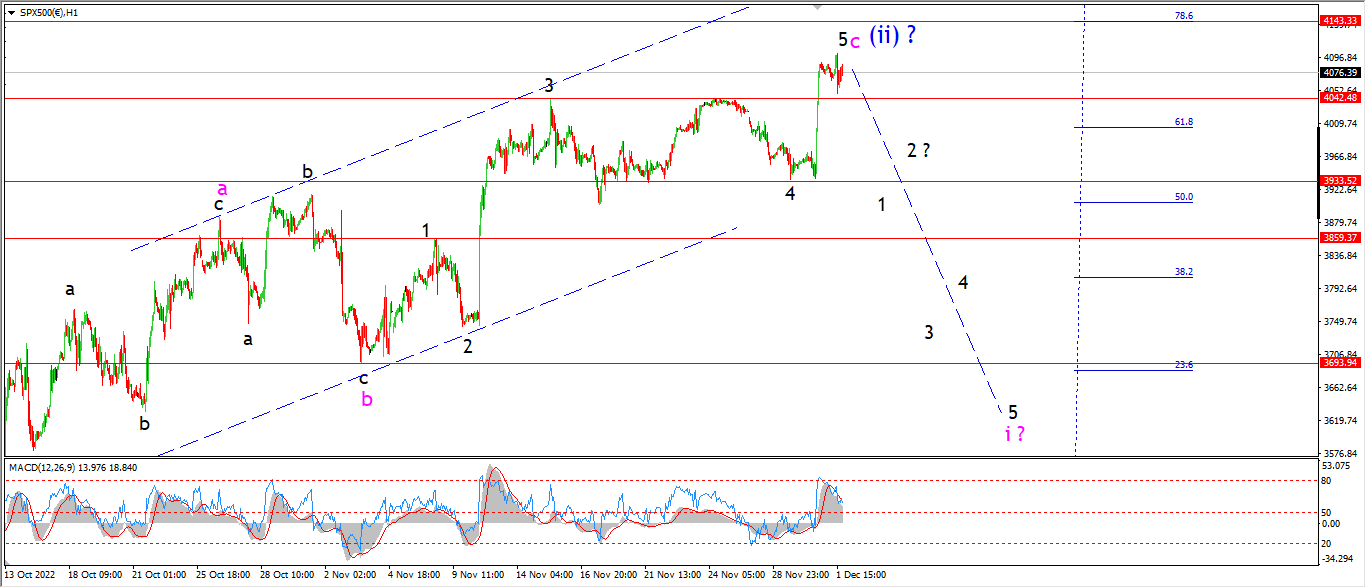Open the SPX500(€),H1 chart dropdown arrow
1366x588 pixels.
tap(11, 13)
